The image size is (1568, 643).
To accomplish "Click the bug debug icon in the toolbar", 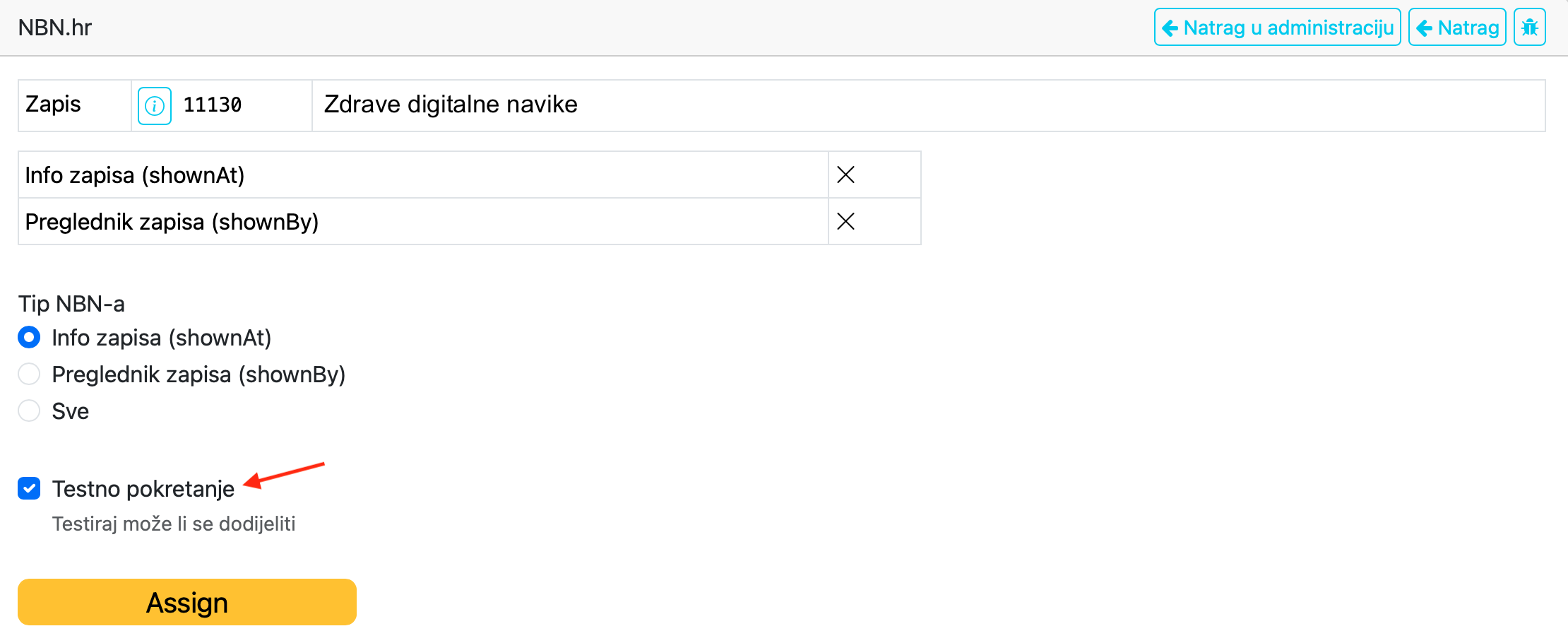I will [1530, 27].
